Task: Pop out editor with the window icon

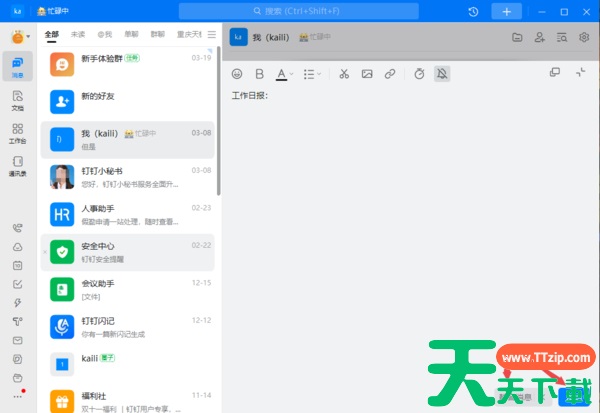Action: point(554,72)
